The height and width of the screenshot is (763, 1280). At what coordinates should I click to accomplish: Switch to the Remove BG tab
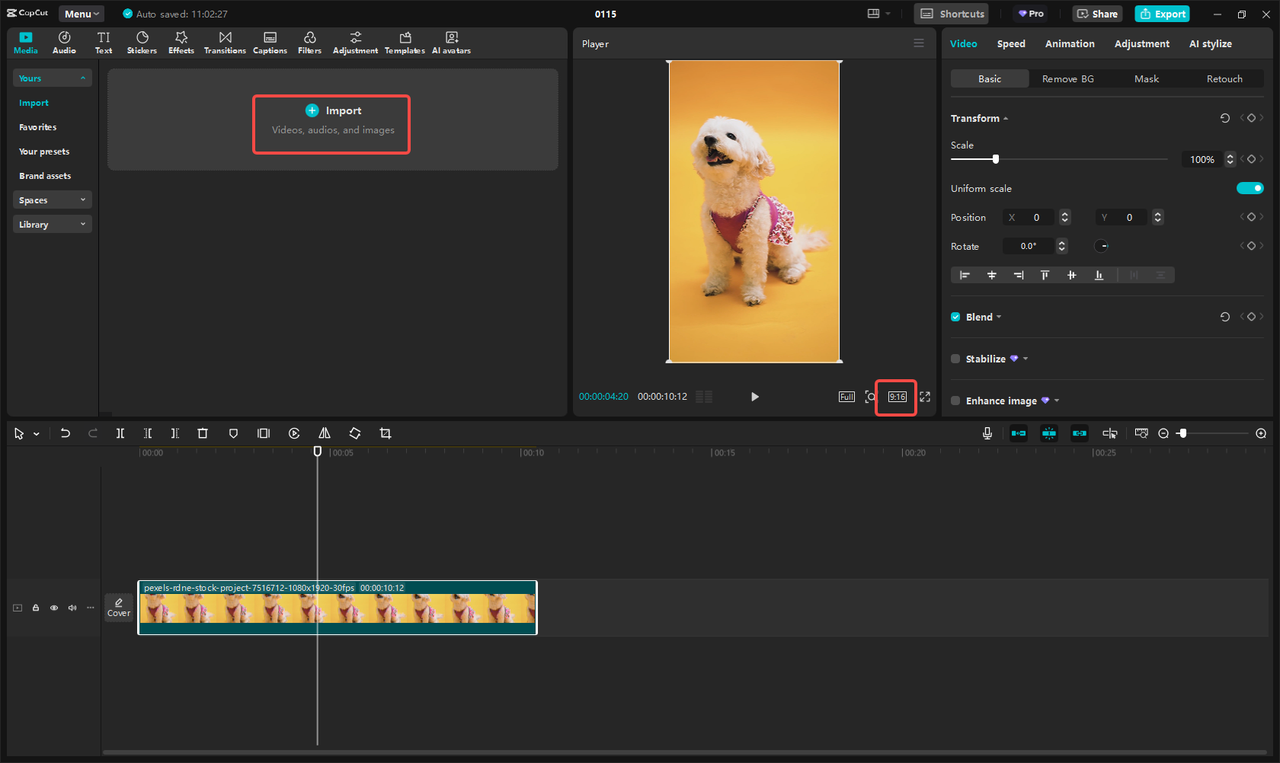[1068, 78]
